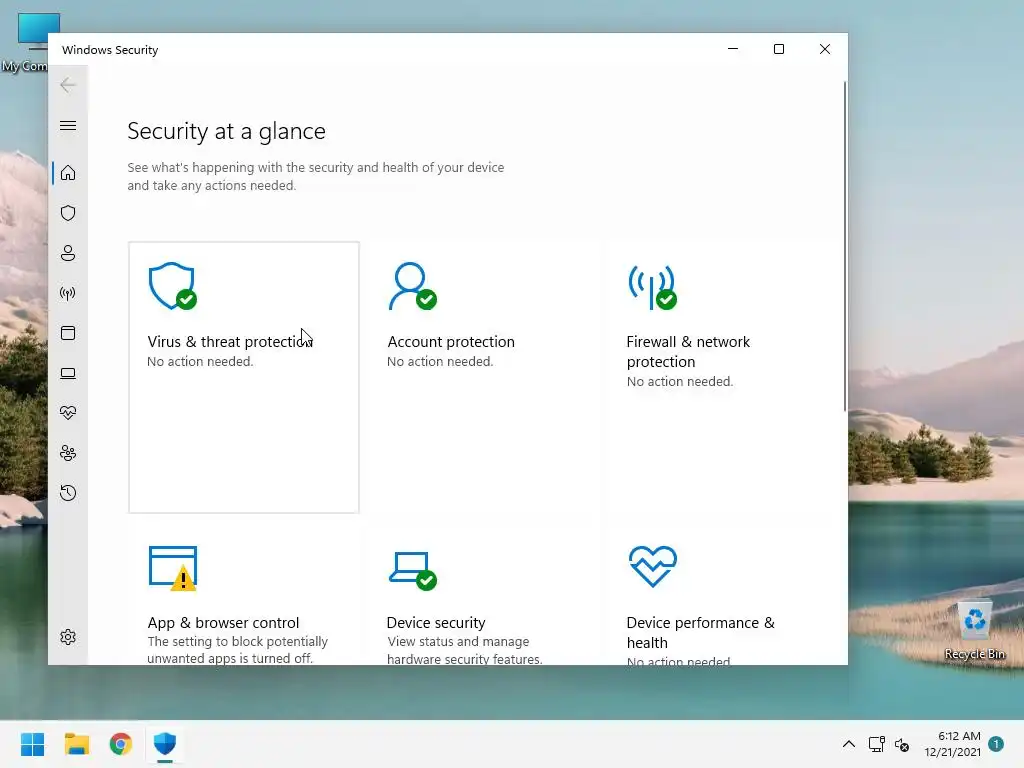Click the Windows Security taskbar icon
The image size is (1024, 768).
[x=165, y=744]
